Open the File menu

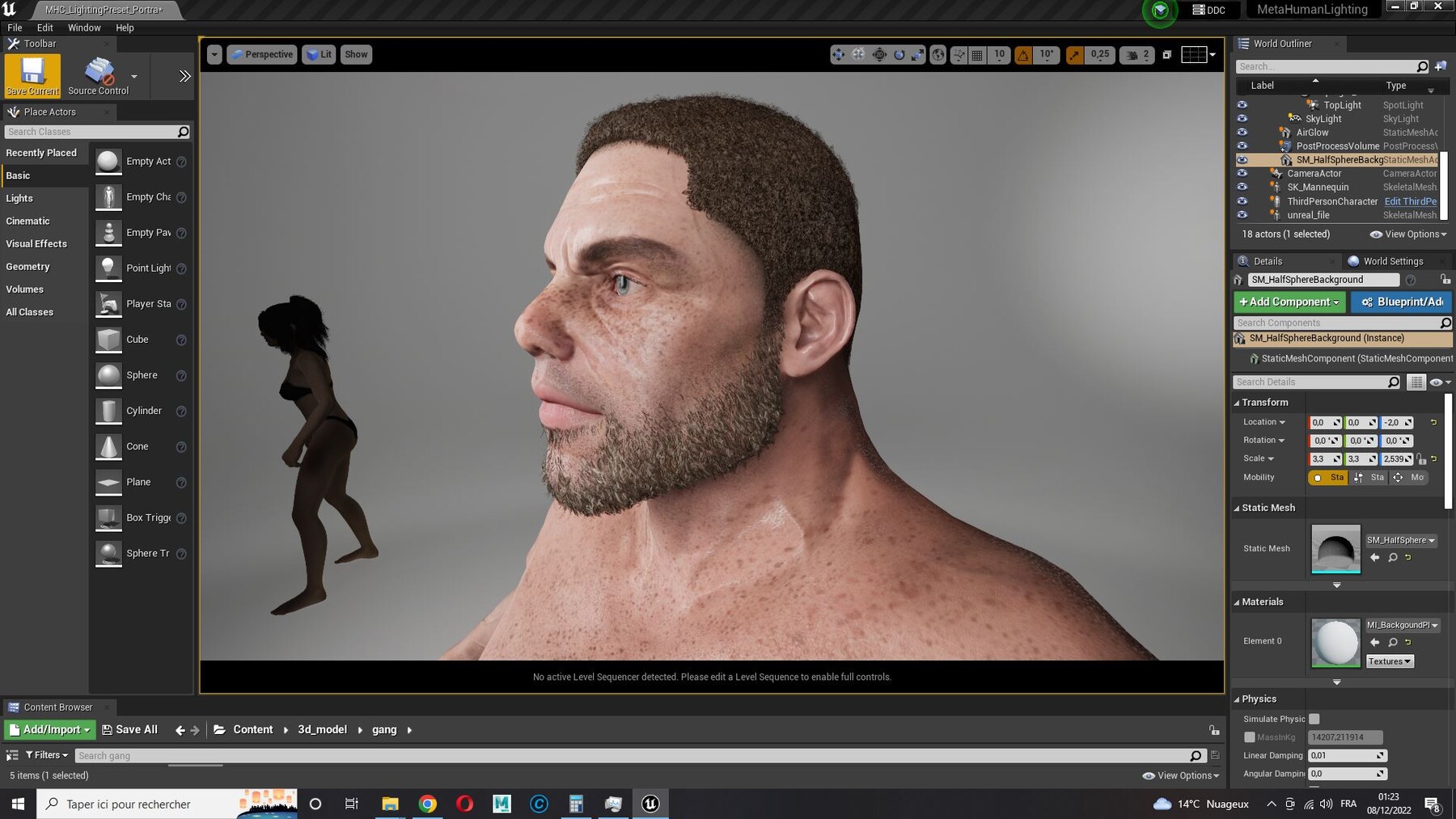click(15, 27)
